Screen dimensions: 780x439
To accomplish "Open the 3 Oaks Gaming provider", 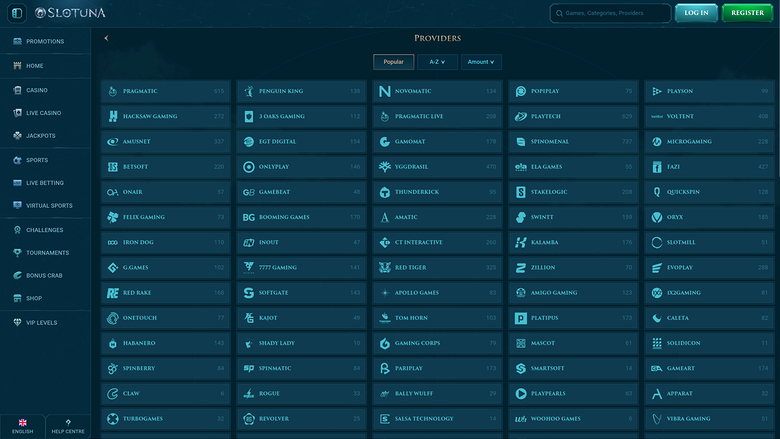I will (x=301, y=116).
